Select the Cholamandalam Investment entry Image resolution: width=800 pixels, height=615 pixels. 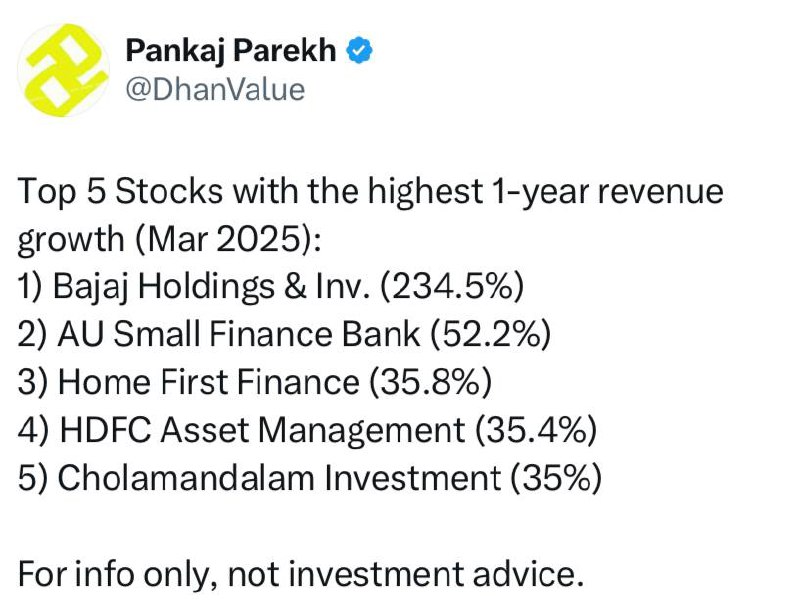tap(310, 478)
